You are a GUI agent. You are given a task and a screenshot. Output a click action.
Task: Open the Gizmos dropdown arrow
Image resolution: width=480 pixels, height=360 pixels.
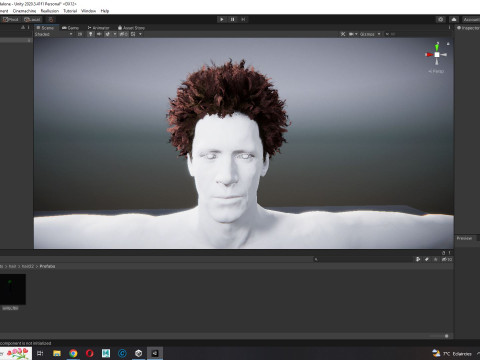coord(379,34)
